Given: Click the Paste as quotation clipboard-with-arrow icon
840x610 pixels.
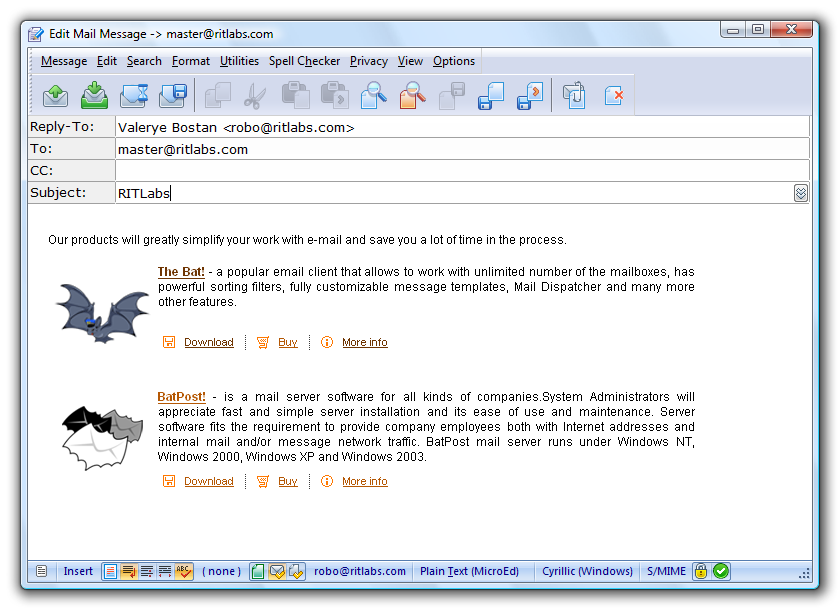Looking at the screenshot, I should (335, 95).
